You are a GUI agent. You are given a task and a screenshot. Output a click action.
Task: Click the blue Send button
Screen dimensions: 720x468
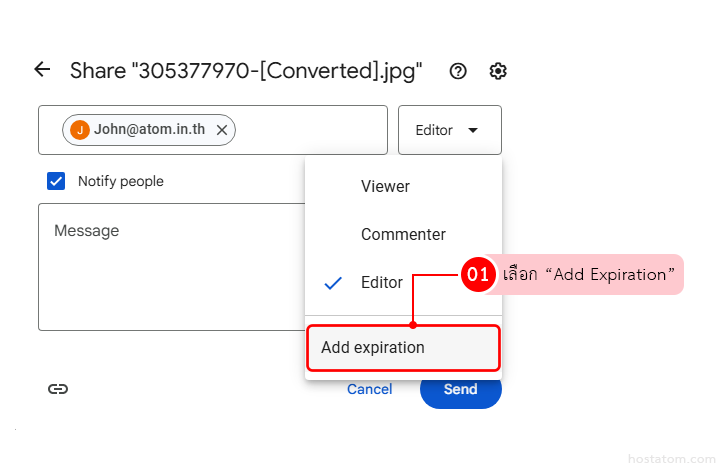461,390
